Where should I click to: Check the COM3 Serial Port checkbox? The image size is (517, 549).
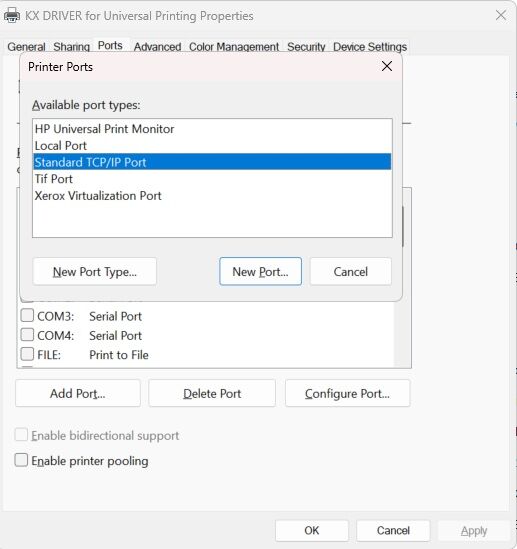click(27, 315)
